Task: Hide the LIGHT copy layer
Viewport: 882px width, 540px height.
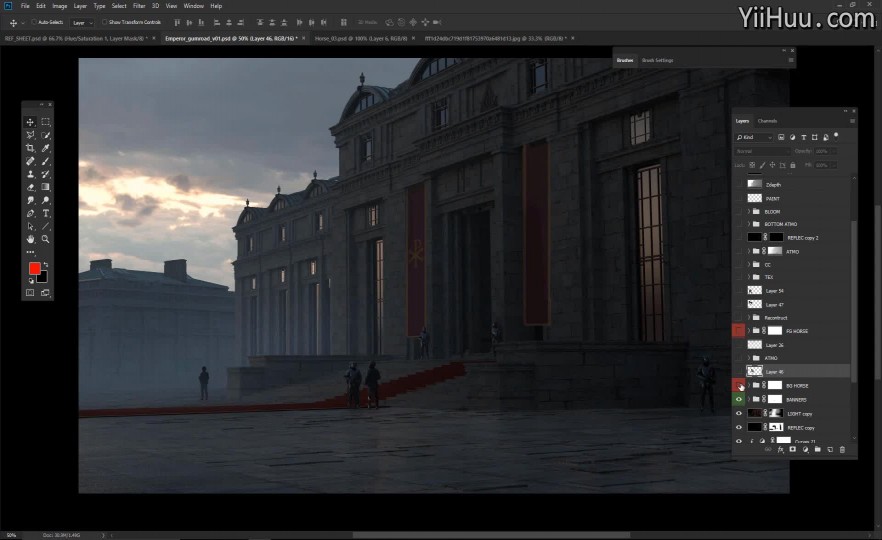Action: 739,413
